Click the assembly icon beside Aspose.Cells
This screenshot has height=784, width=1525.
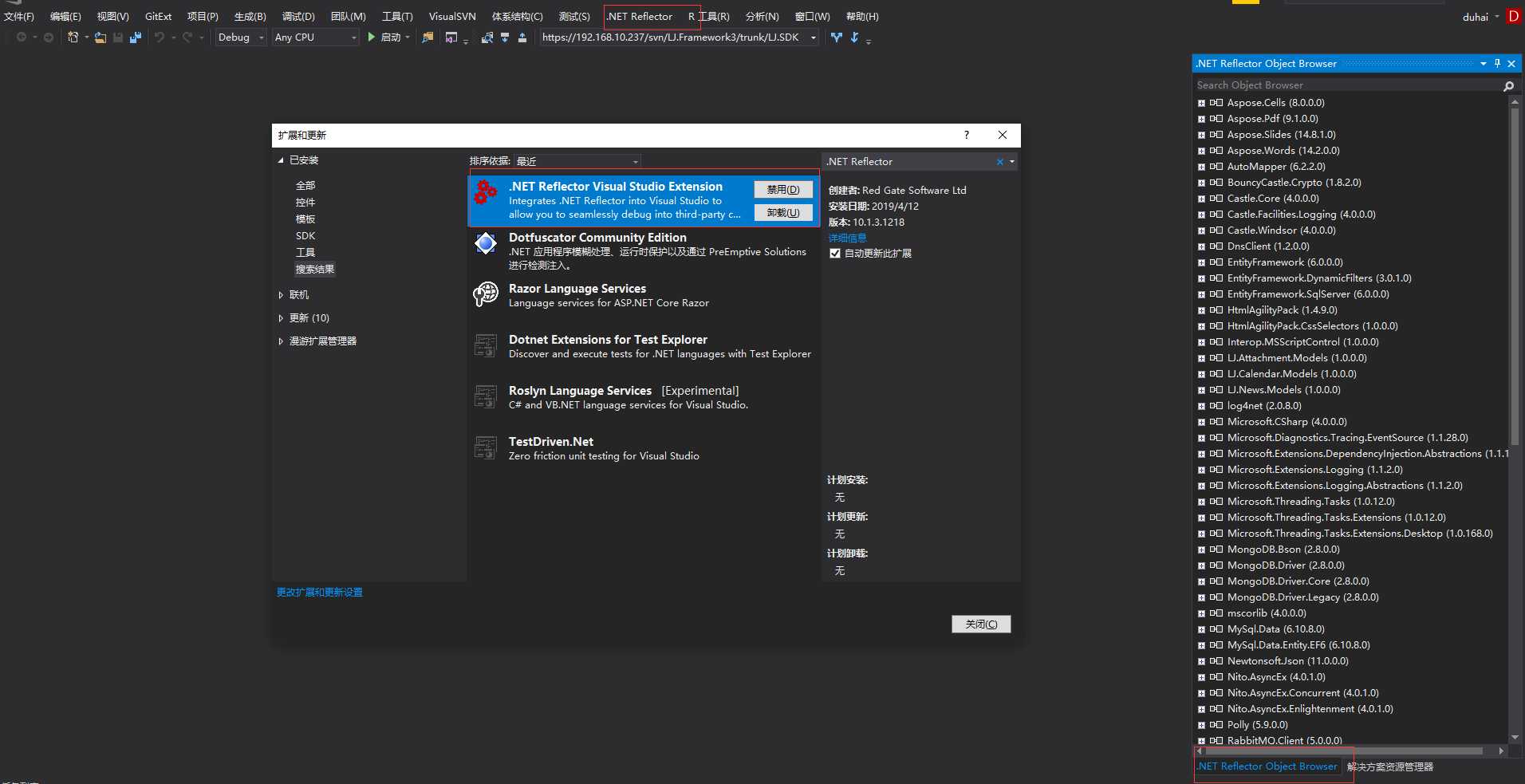coord(1216,103)
